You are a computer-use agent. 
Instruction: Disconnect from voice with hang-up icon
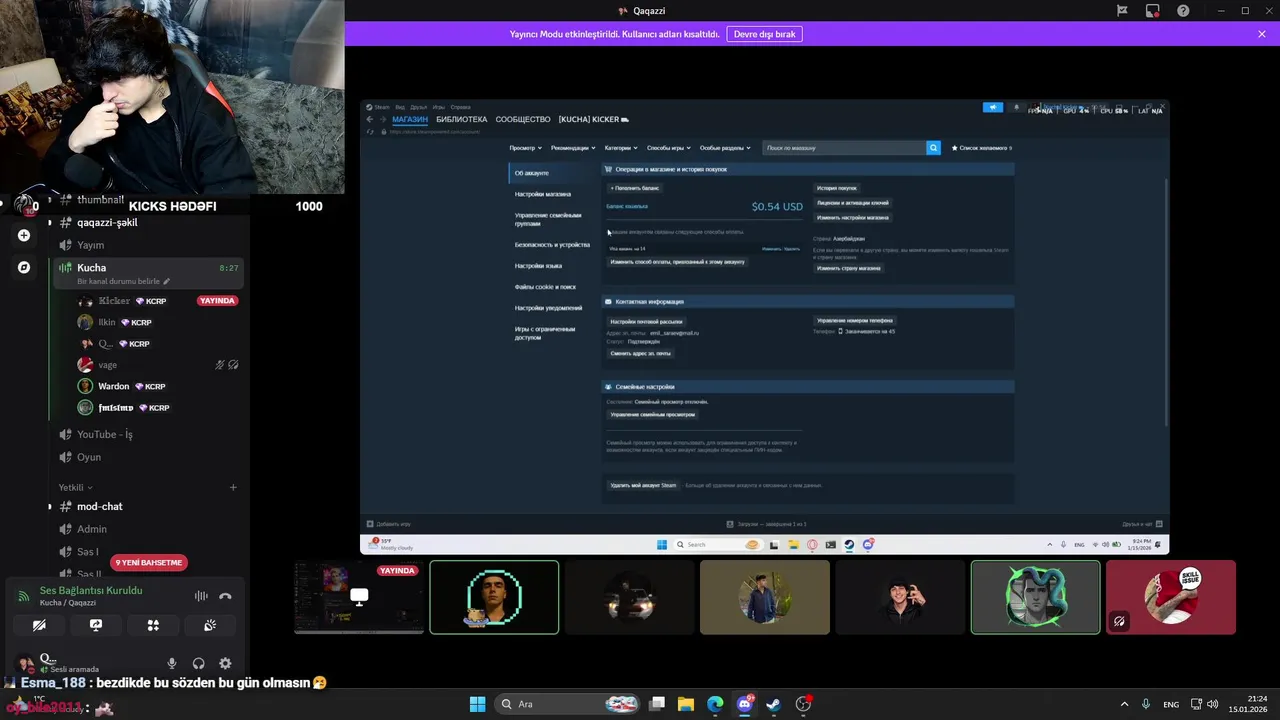pos(226,596)
